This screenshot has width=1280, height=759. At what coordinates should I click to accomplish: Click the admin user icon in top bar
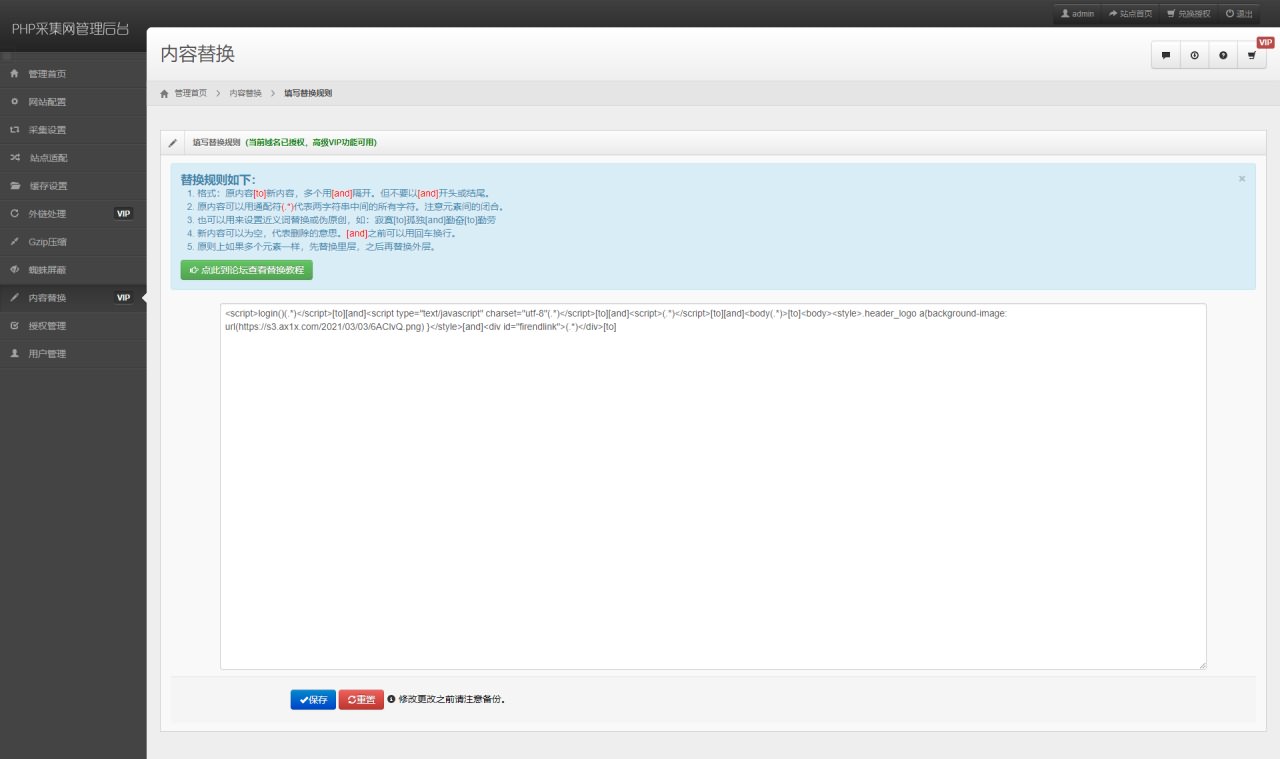point(1066,14)
